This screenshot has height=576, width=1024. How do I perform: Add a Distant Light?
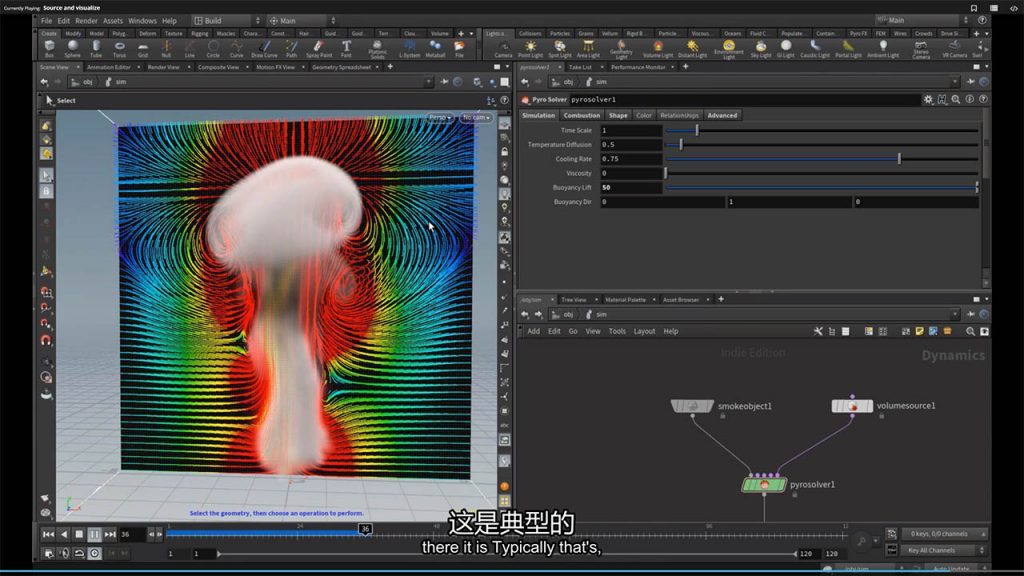click(692, 49)
